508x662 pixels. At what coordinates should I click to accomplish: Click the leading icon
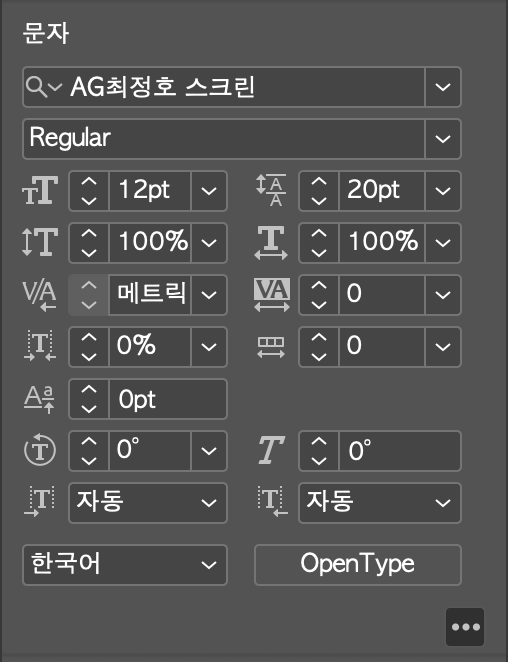271,190
